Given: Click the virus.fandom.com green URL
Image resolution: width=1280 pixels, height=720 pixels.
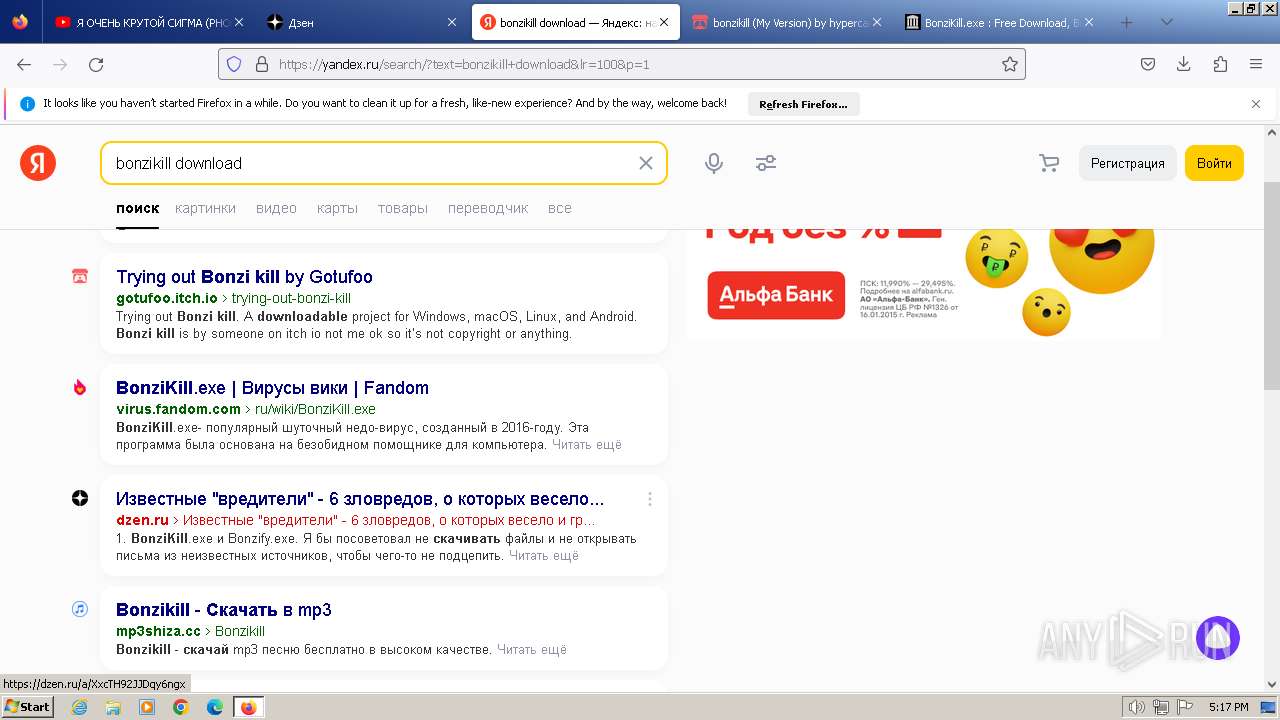Looking at the screenshot, I should point(178,409).
